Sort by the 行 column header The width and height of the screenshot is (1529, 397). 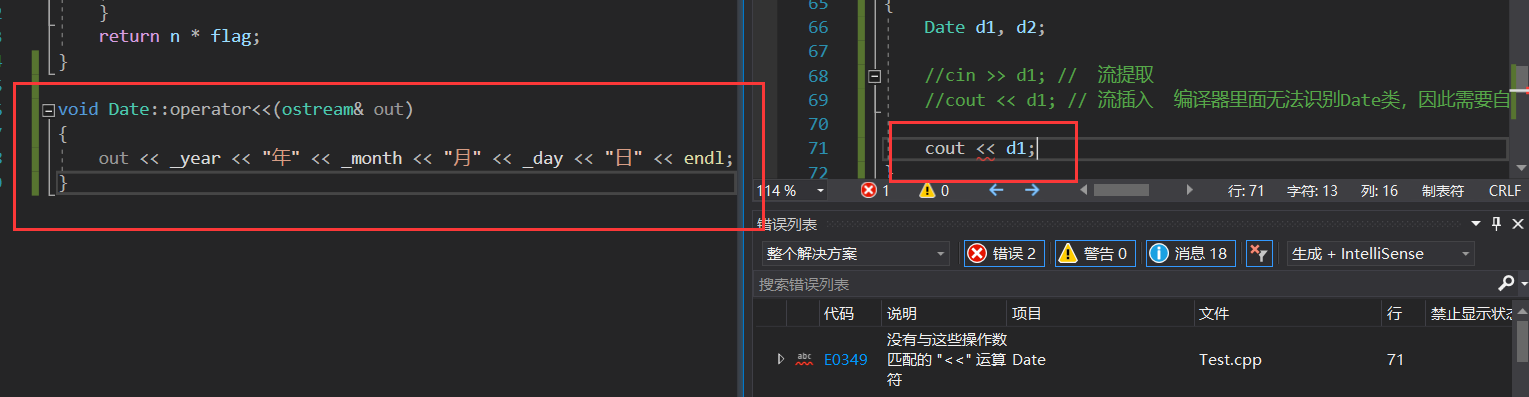1402,314
